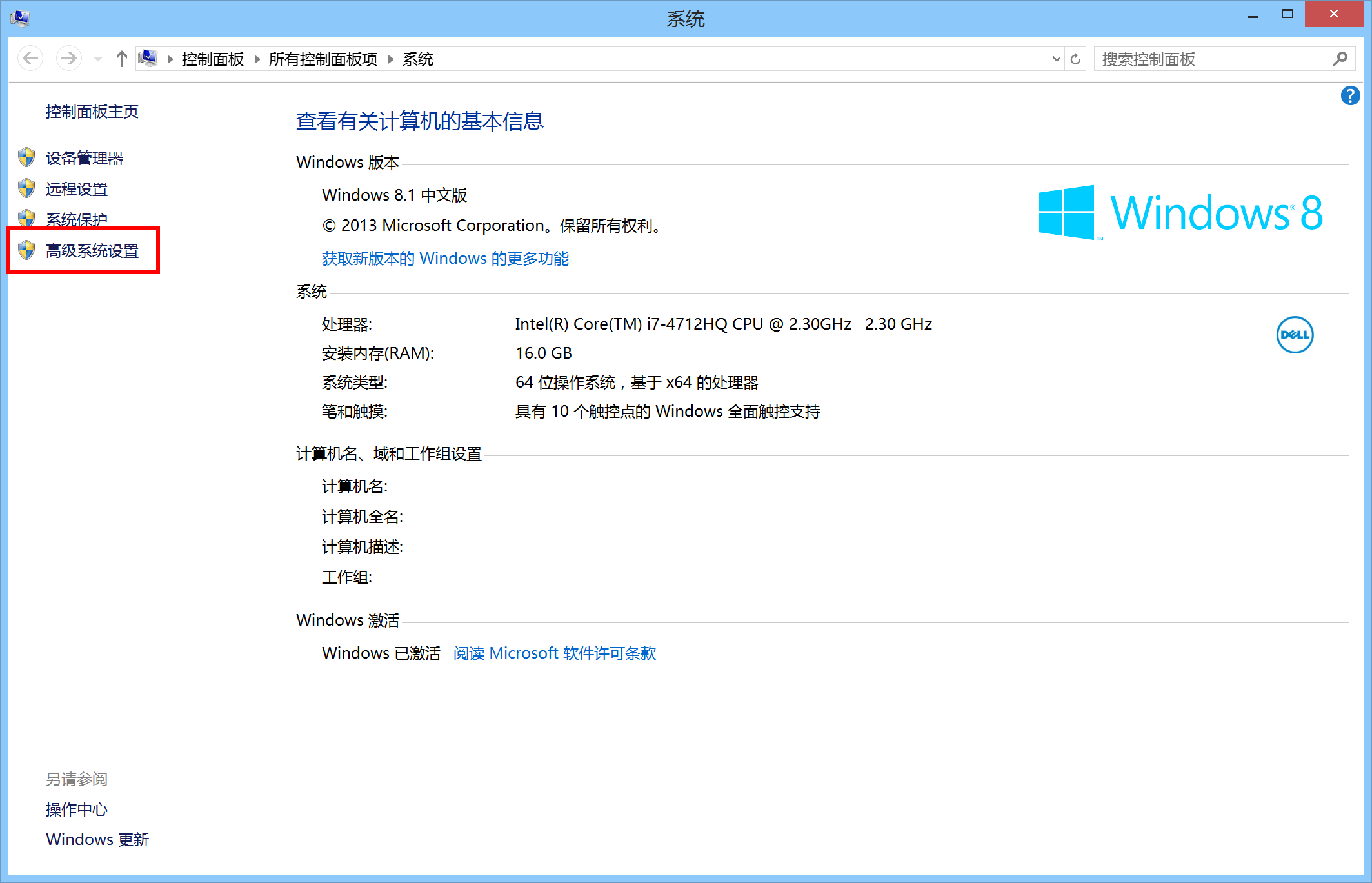Click the magnifier search icon
The width and height of the screenshot is (1372, 883).
pos(1340,59)
